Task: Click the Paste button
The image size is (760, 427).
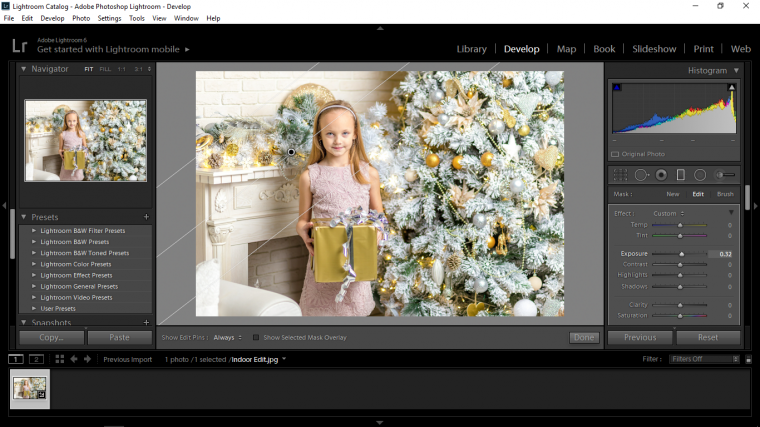Action: [119, 337]
